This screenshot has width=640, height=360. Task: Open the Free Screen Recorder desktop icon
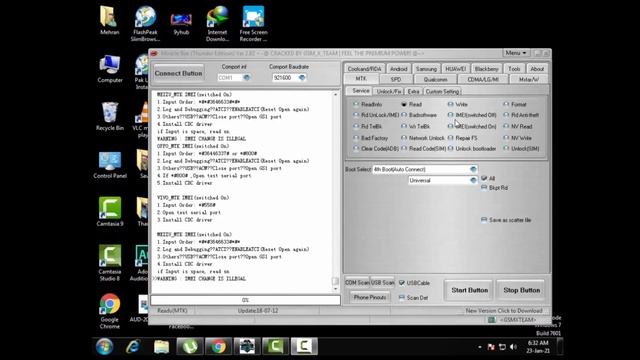[x=253, y=24]
